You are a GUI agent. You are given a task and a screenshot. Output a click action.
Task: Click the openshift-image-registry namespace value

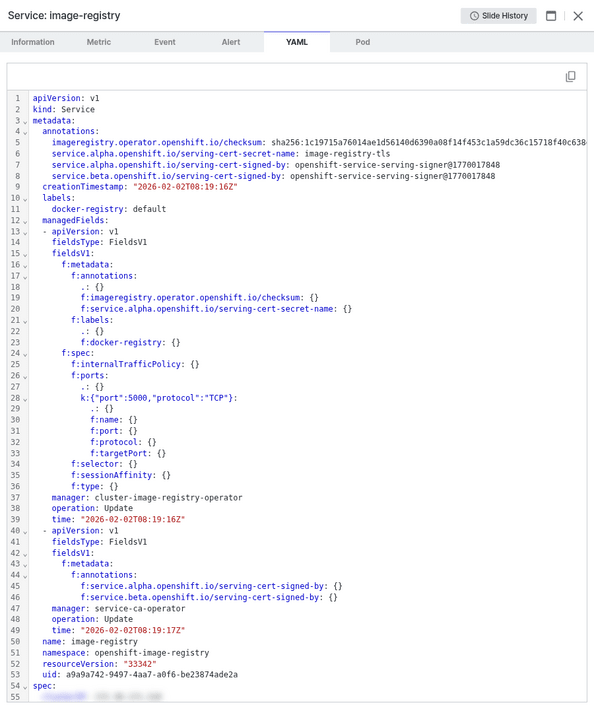(152, 653)
